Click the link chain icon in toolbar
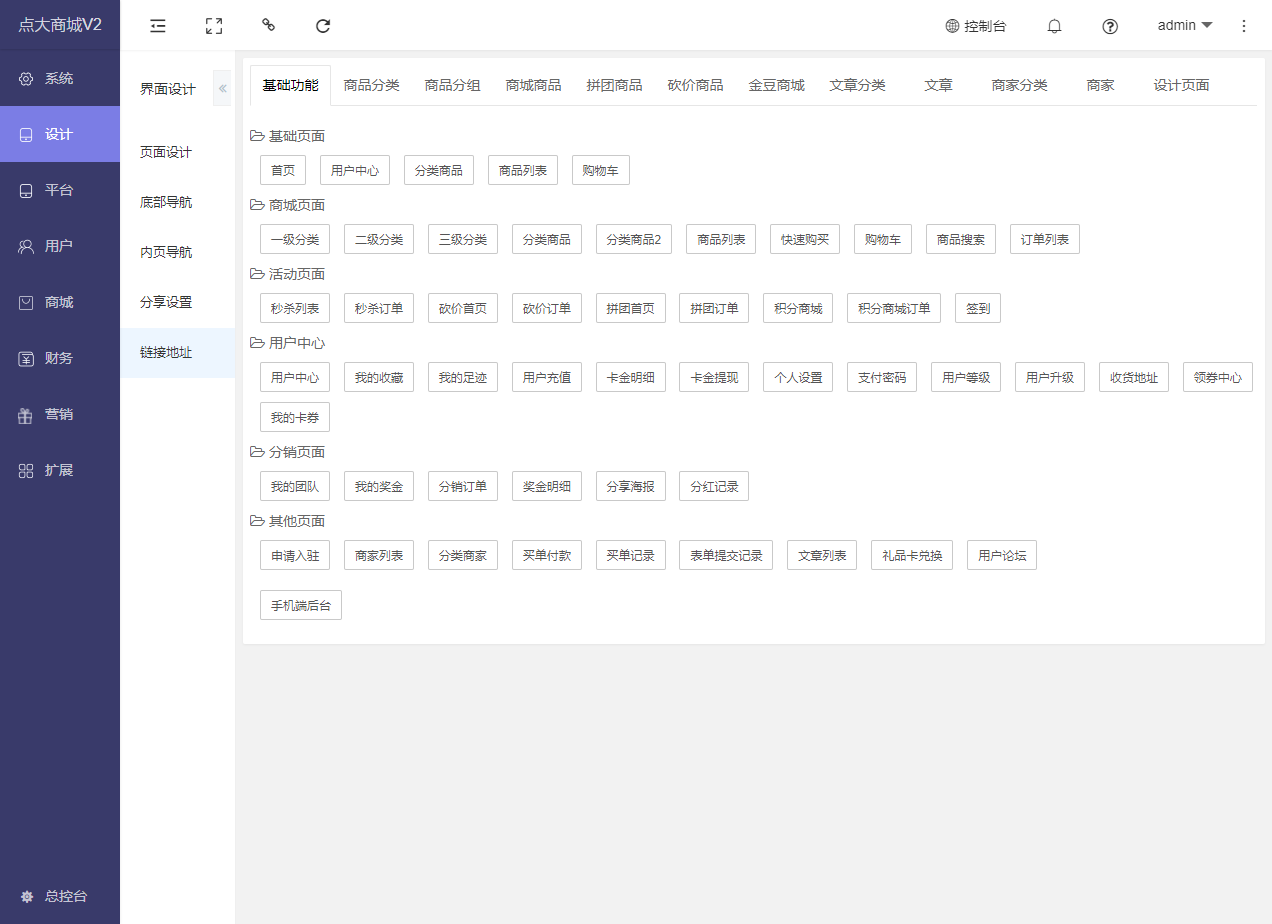1272x924 pixels. 268,25
